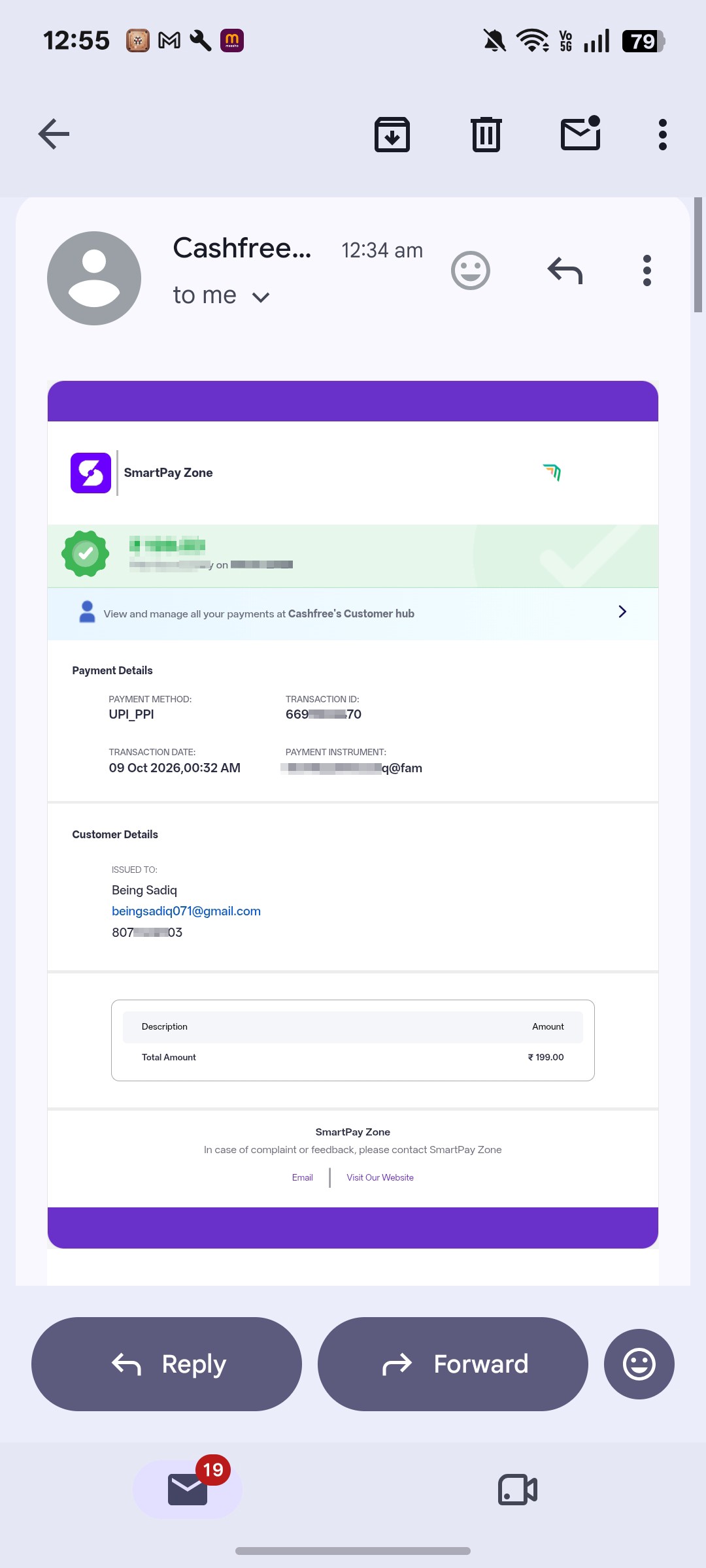Tap the Gmail notification icon in status bar
The image size is (706, 1568).
(169, 41)
